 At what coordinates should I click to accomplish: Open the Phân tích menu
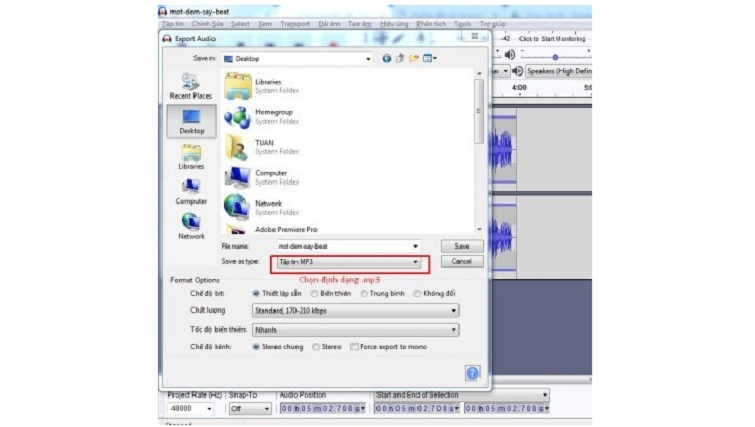431,23
